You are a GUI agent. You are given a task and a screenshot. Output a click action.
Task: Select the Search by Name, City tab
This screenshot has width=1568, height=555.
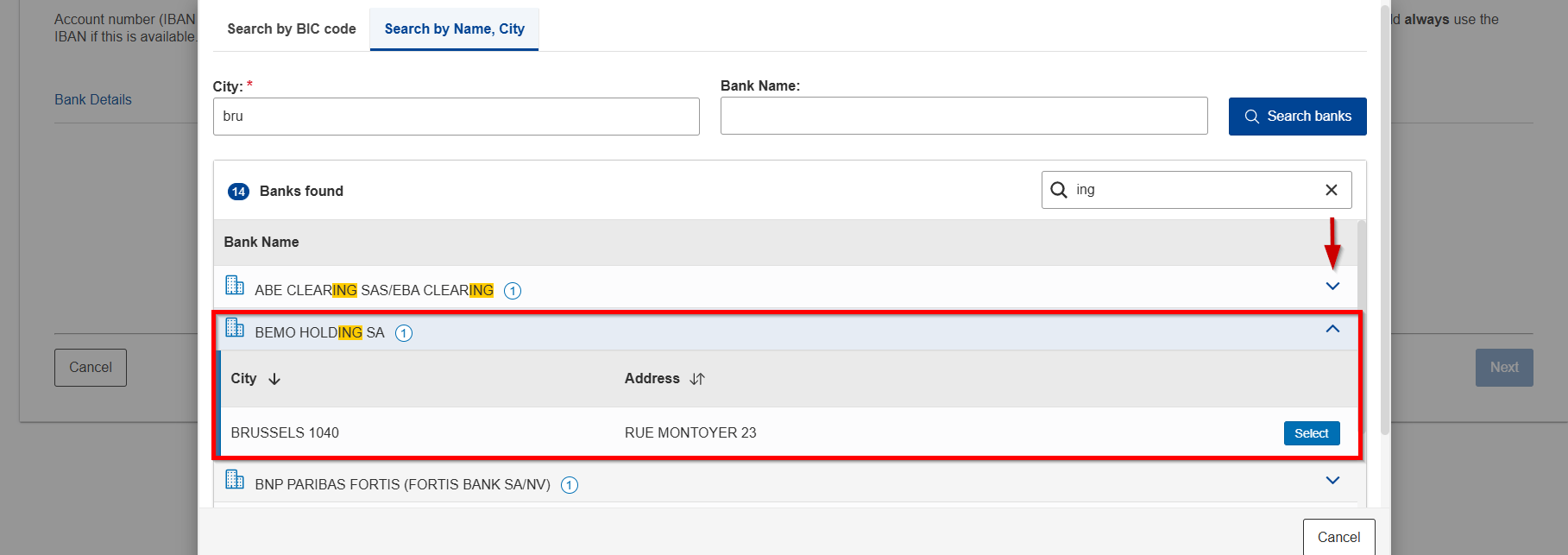click(x=454, y=28)
